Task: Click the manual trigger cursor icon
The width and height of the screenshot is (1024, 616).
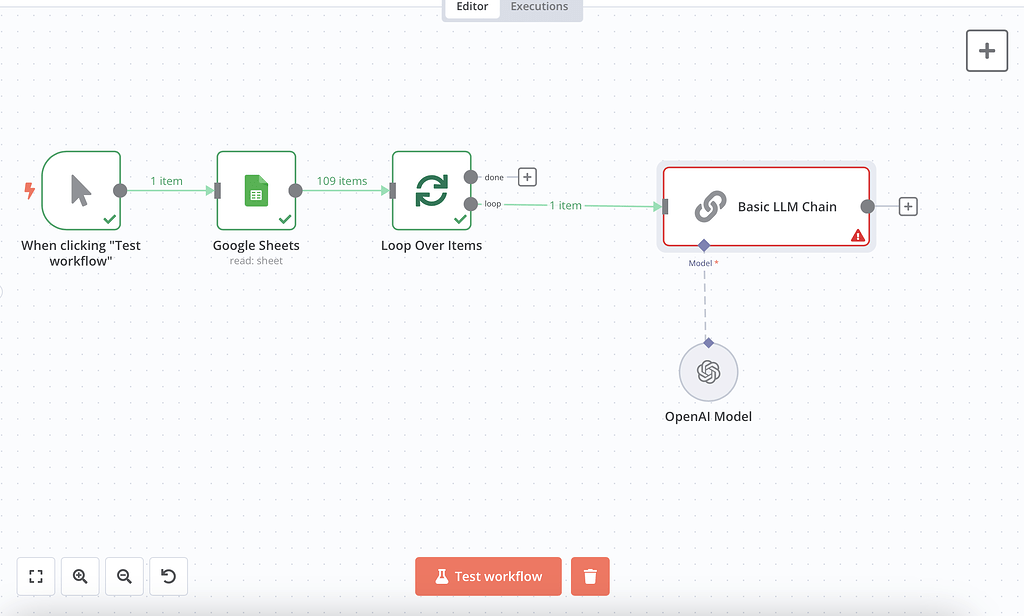Action: (82, 190)
